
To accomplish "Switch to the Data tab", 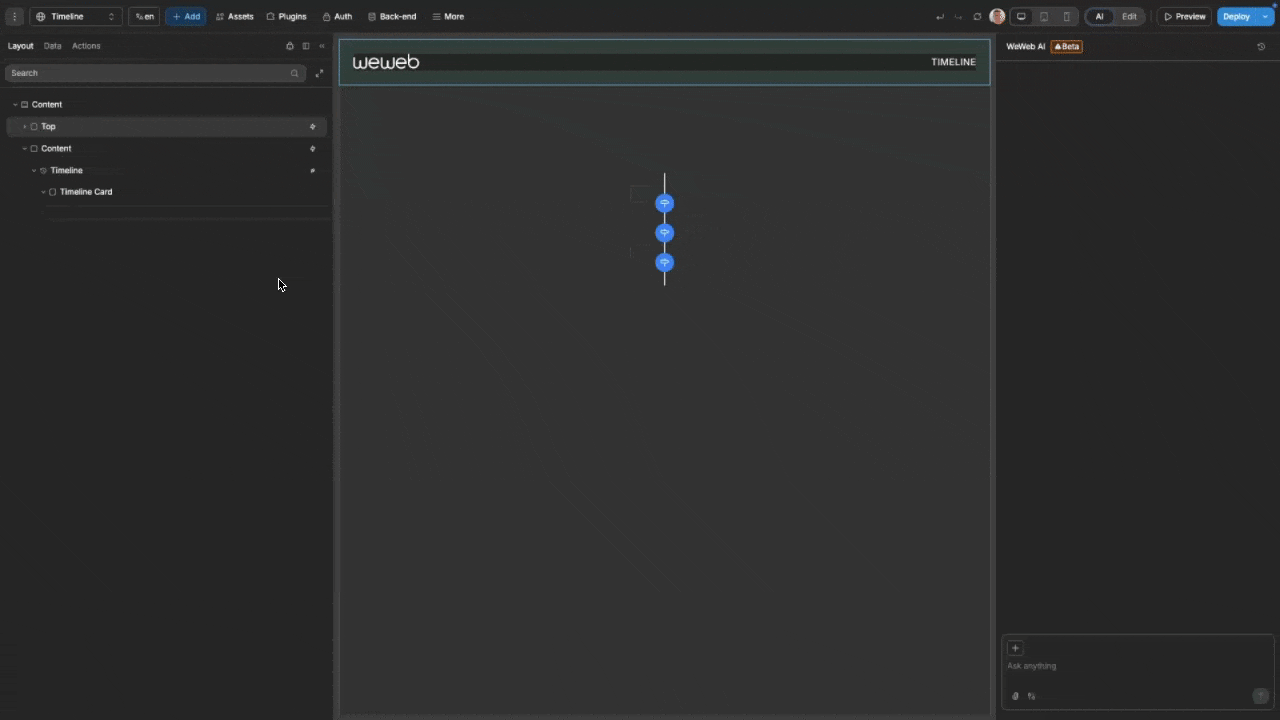I will pyautogui.click(x=52, y=46).
